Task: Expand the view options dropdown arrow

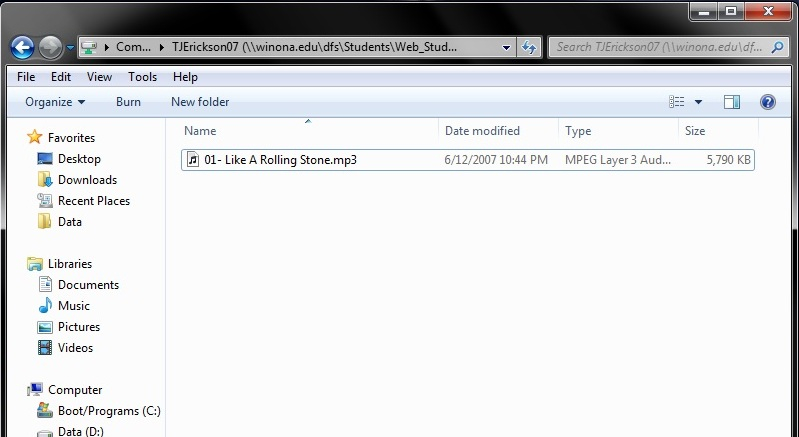Action: [x=698, y=102]
